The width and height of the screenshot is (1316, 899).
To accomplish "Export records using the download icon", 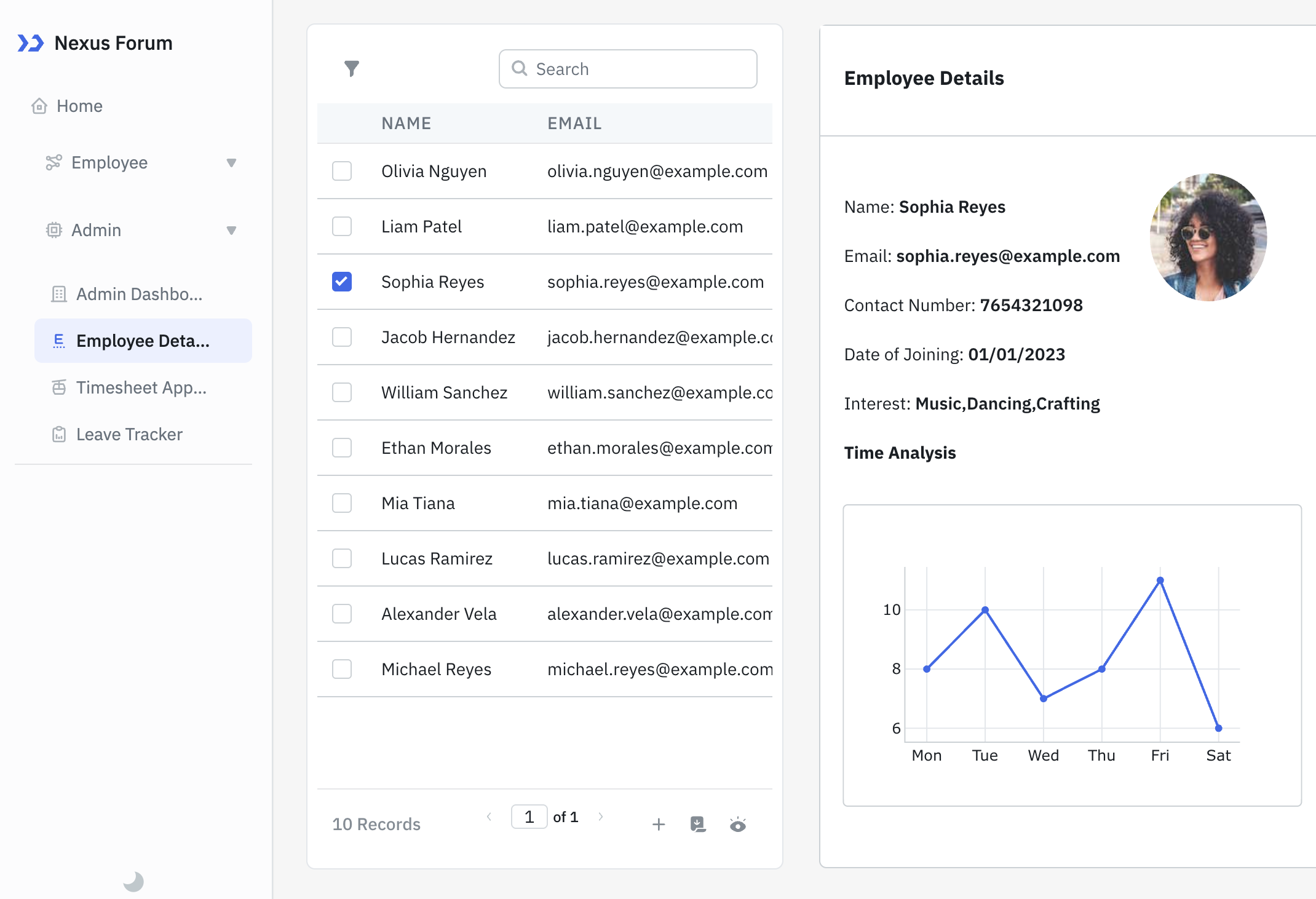I will pos(698,824).
